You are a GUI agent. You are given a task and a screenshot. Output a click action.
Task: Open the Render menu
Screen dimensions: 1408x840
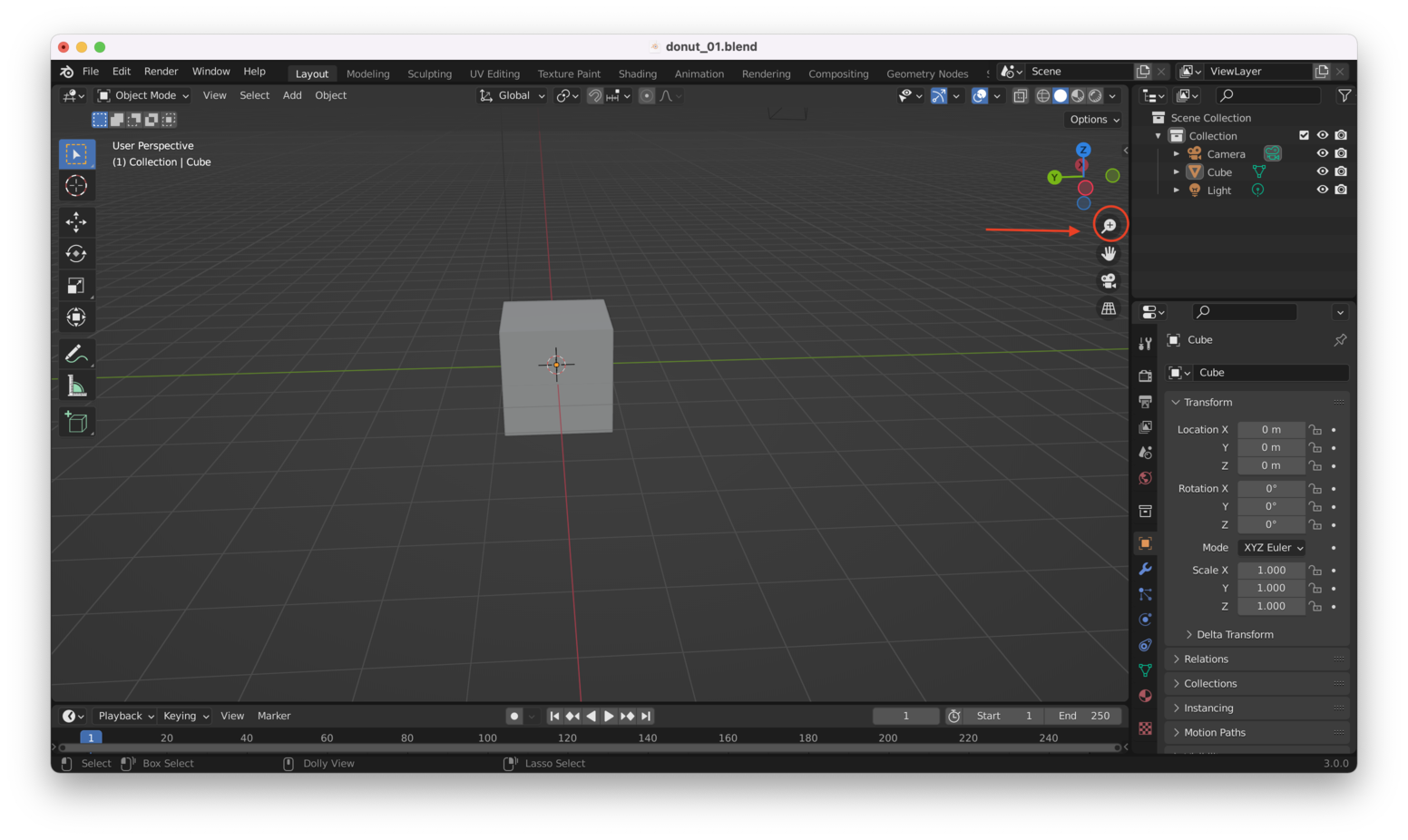tap(161, 71)
